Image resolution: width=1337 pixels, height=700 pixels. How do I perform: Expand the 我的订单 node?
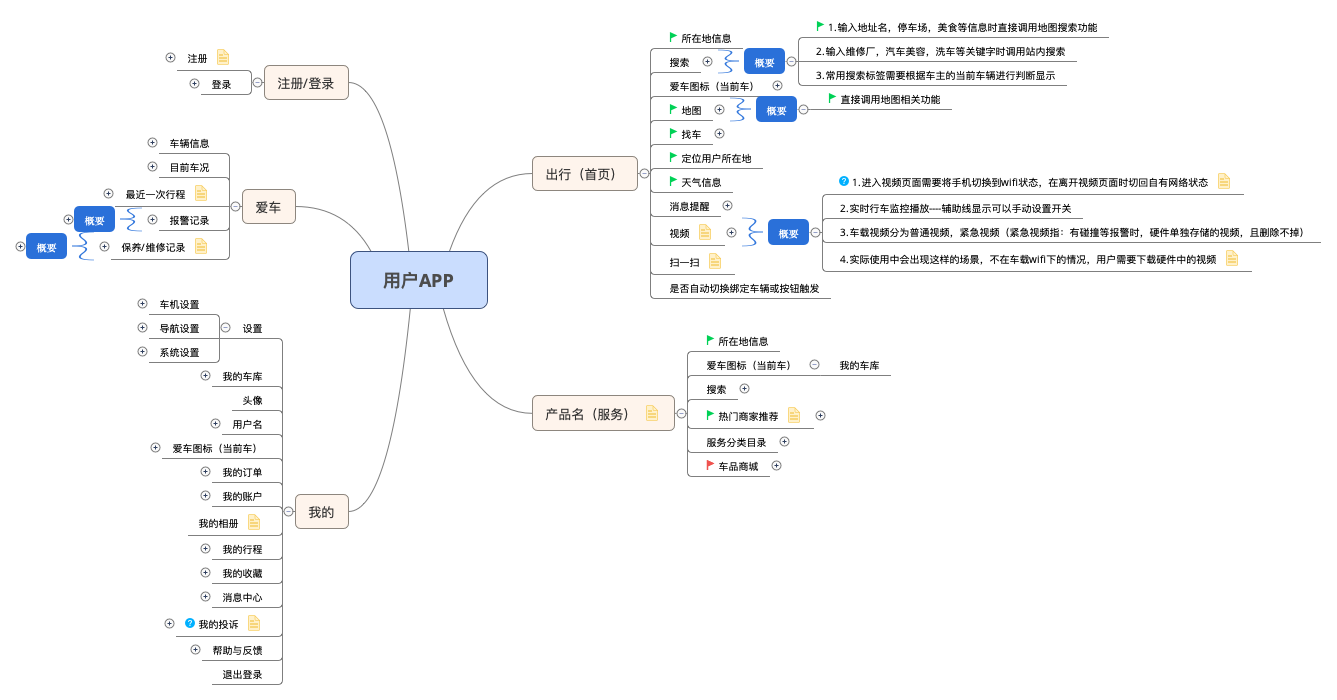(x=205, y=471)
